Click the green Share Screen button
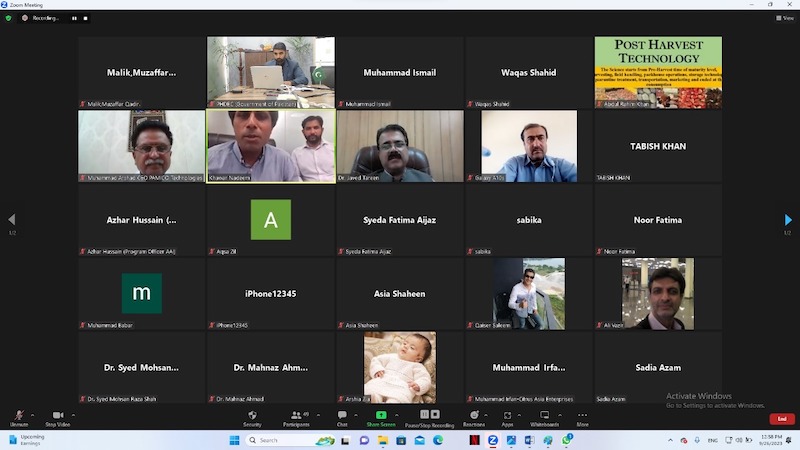 pos(381,417)
